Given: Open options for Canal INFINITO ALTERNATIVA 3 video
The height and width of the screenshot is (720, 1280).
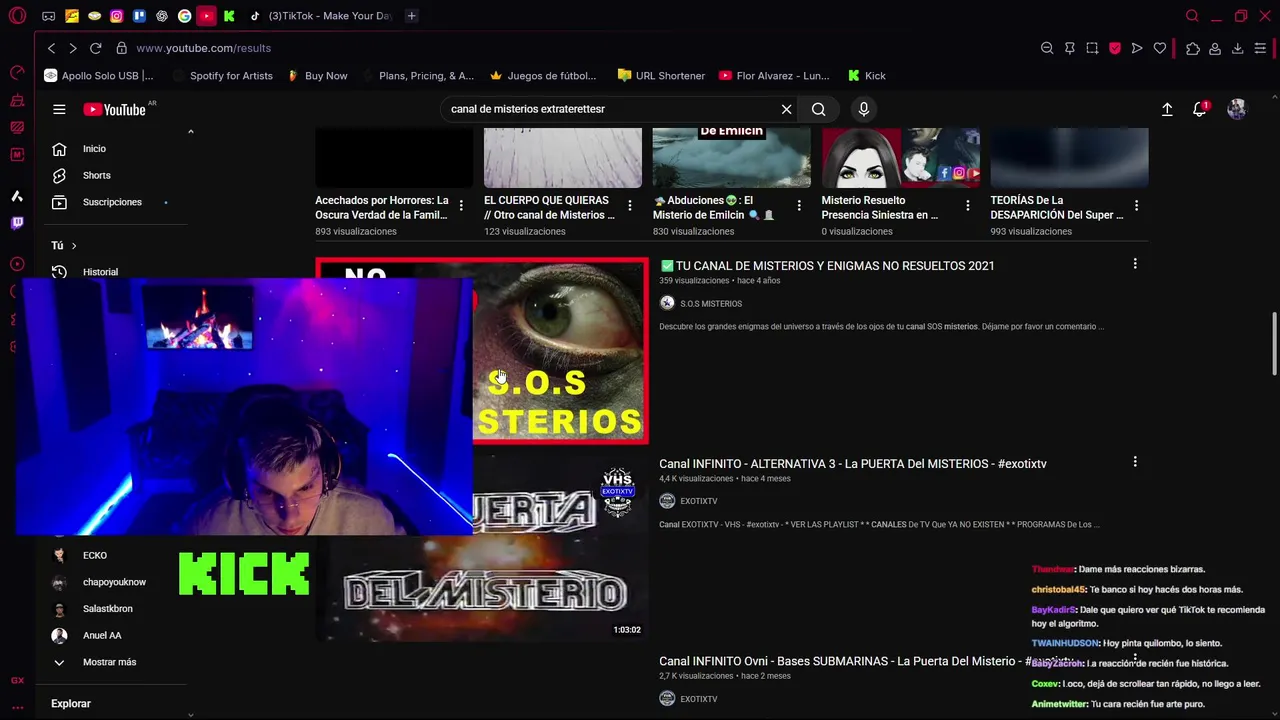Looking at the screenshot, I should point(1135,462).
